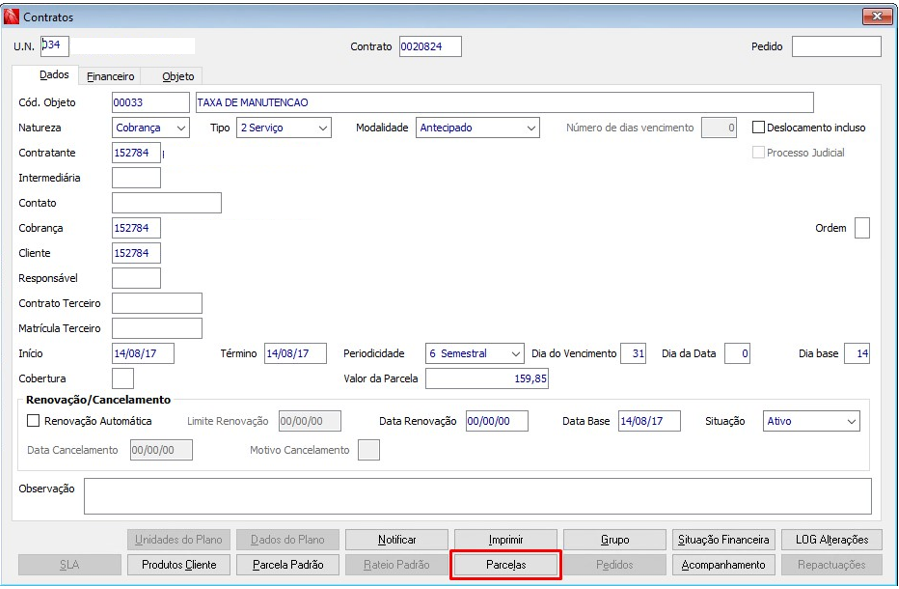Click the Contato field
Image resolution: width=899 pixels, height=589 pixels.
coord(167,203)
